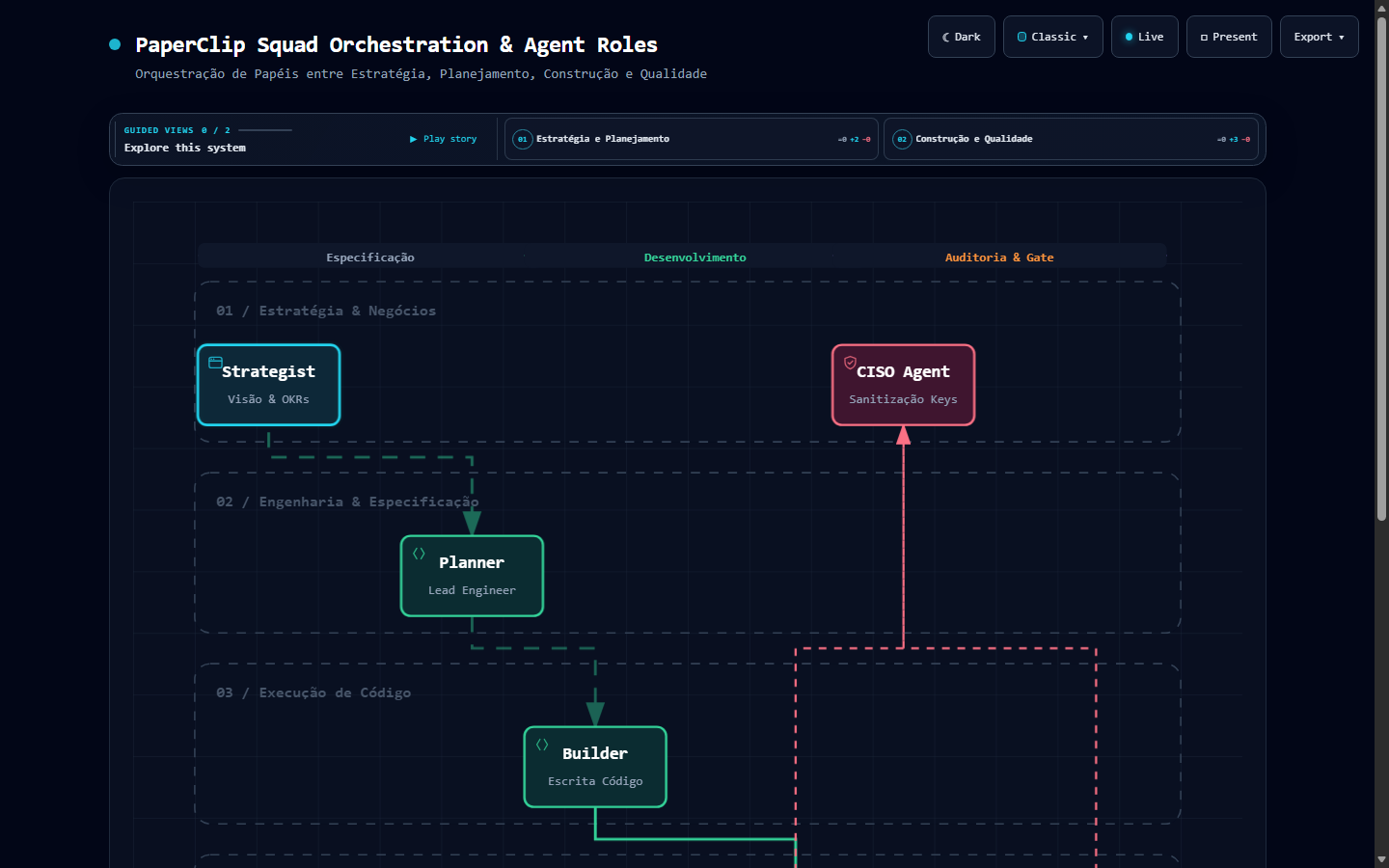This screenshot has width=1389, height=868.
Task: Click the subtitle Orquestração de Papéis text
Action: 421,74
